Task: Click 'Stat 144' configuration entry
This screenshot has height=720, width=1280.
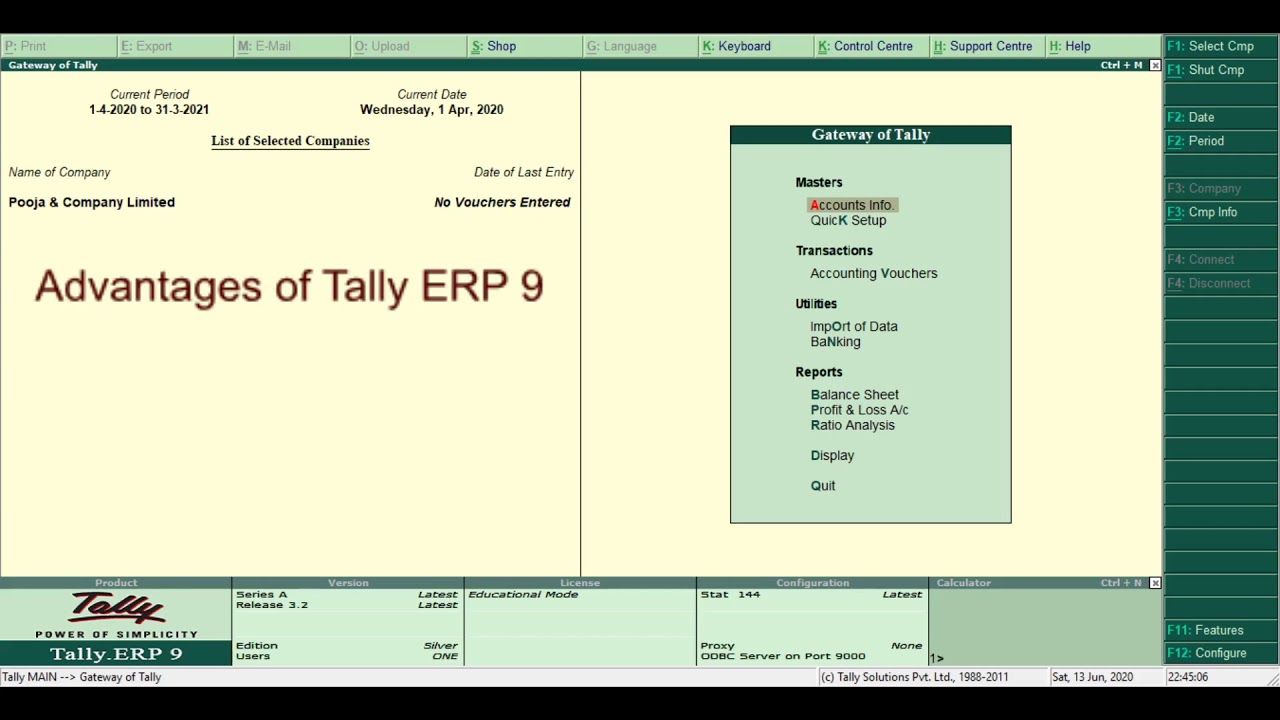Action: click(x=730, y=594)
